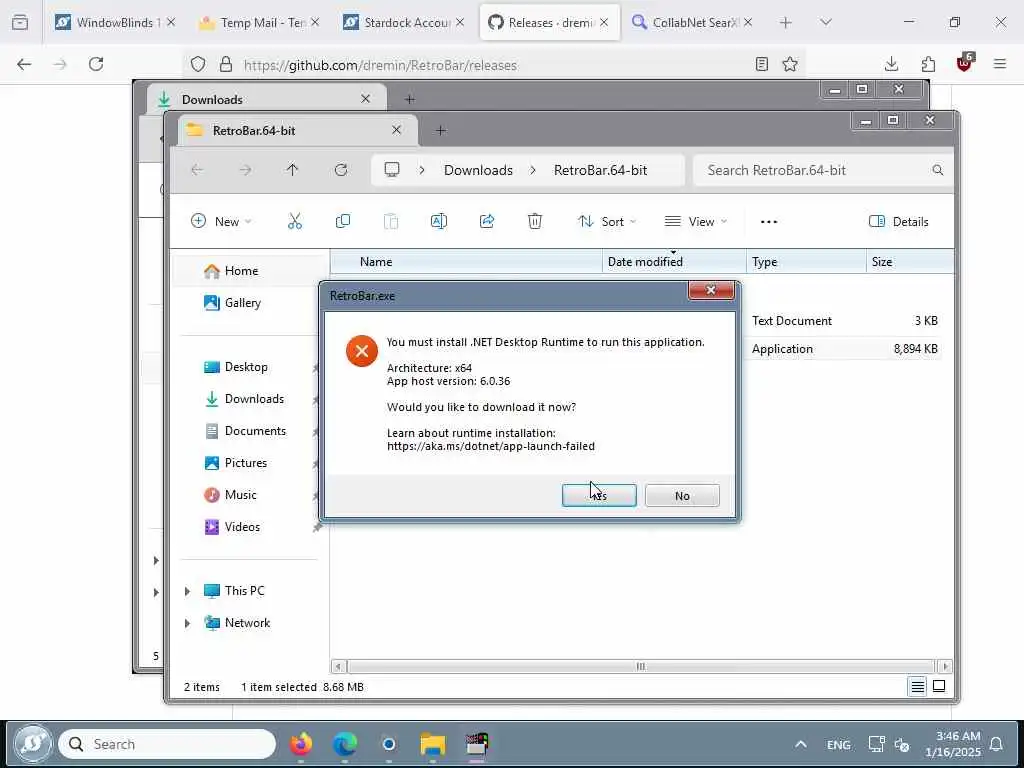
Task: Show hidden system tray icons
Action: click(x=801, y=744)
